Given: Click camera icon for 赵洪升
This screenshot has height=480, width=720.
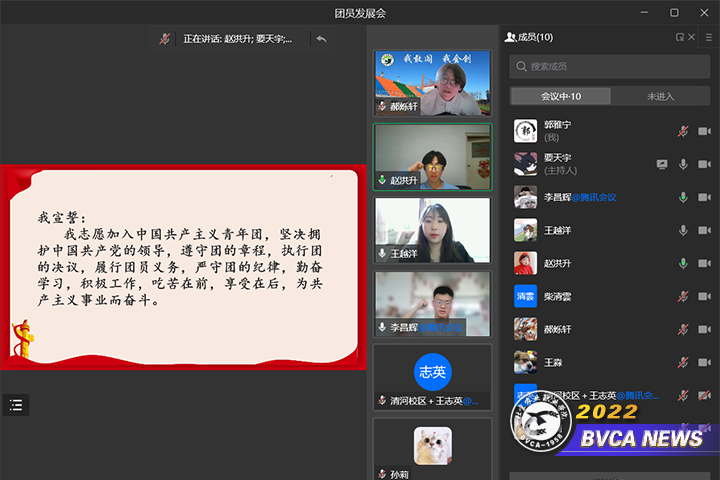Looking at the screenshot, I should (x=704, y=263).
